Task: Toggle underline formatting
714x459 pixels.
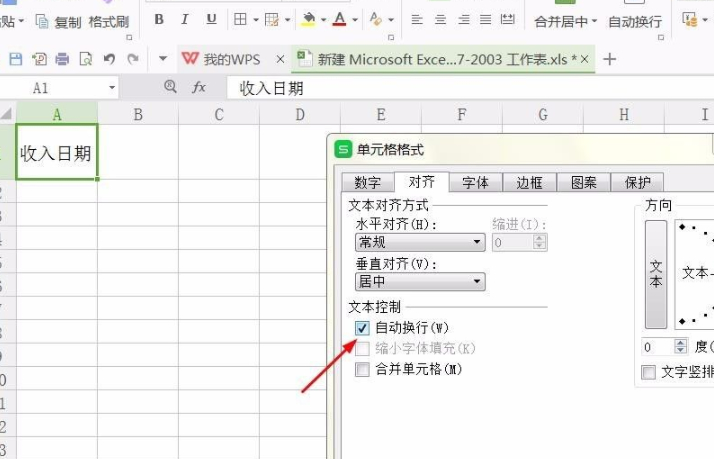Action: pyautogui.click(x=211, y=19)
